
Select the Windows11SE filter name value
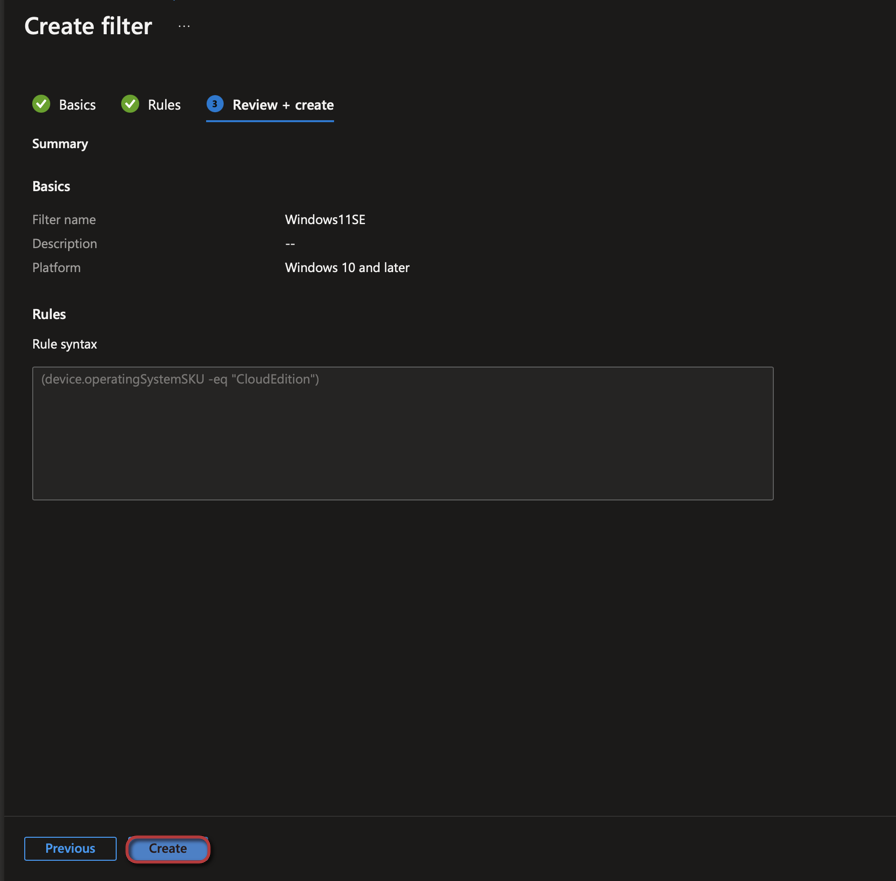(x=325, y=220)
